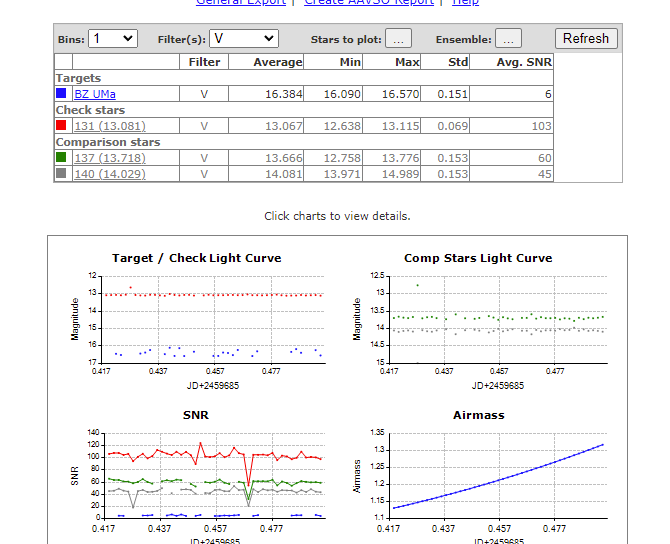Open the BZ UMa target link
670x544 pixels.
point(95,94)
